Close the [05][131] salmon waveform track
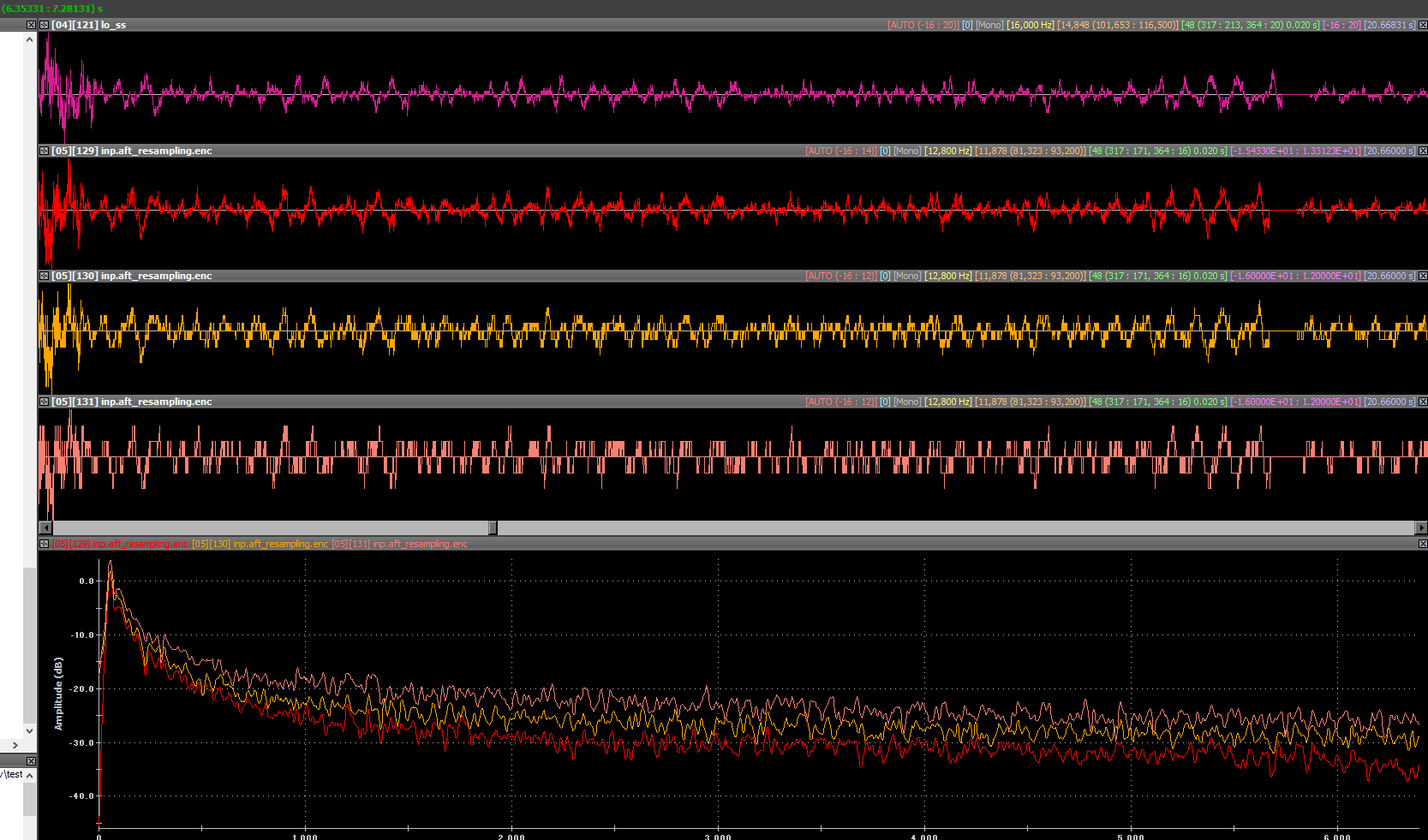1428x840 pixels. click(1423, 402)
